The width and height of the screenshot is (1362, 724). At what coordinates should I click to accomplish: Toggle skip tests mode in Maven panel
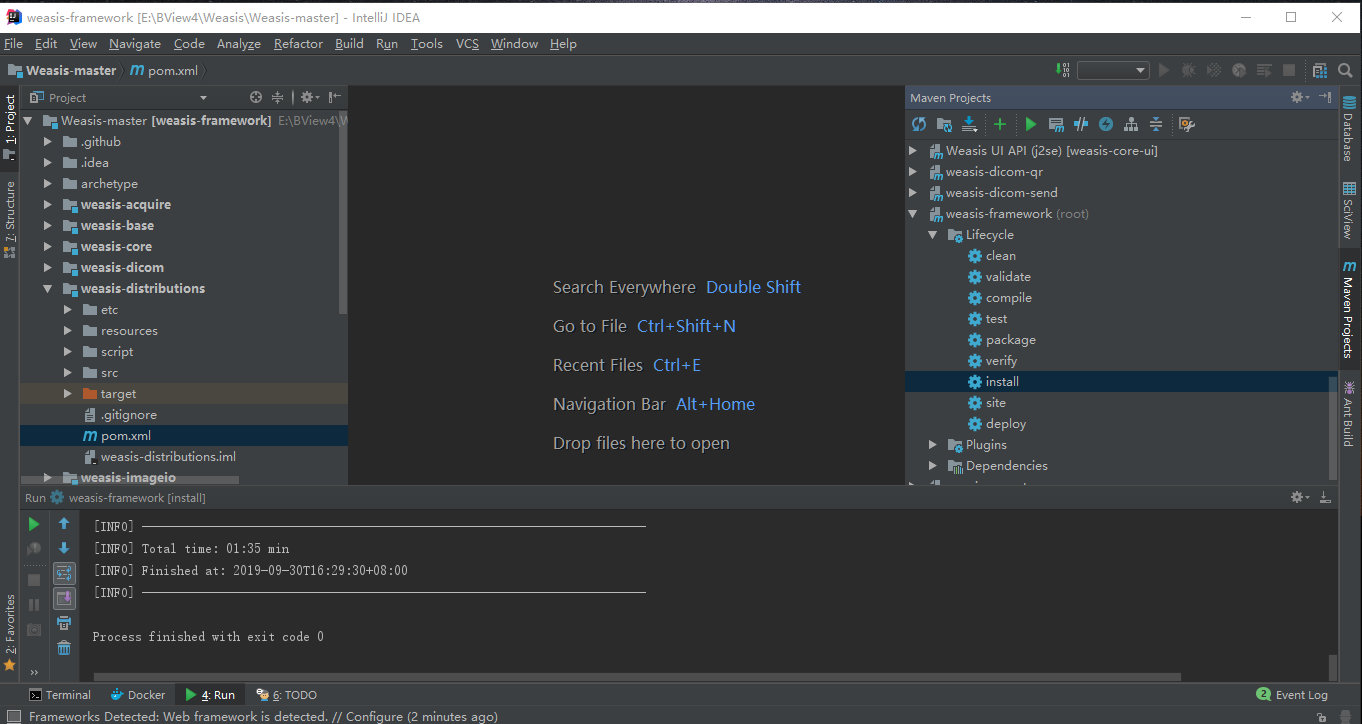(1081, 123)
